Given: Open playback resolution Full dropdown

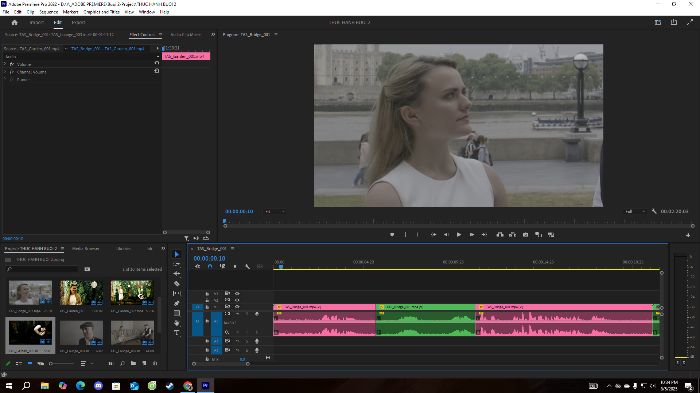Looking at the screenshot, I should (635, 211).
